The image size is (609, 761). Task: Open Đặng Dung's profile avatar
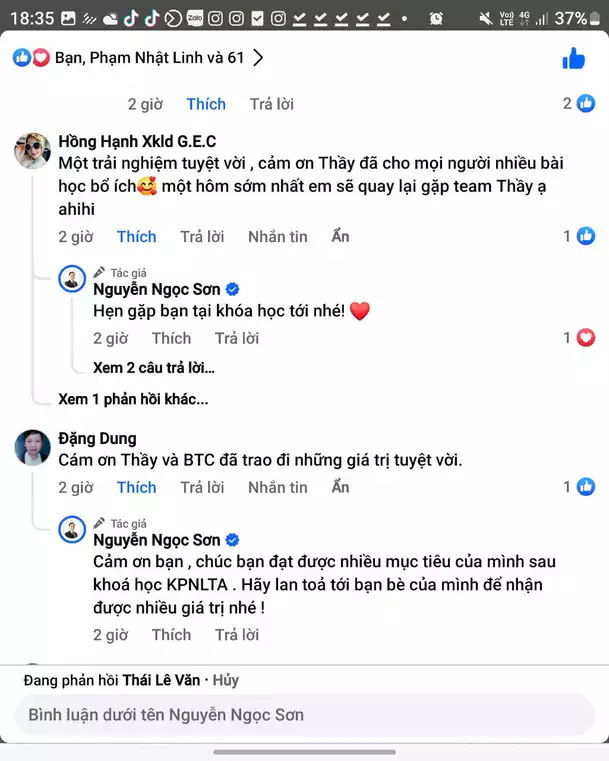[33, 447]
